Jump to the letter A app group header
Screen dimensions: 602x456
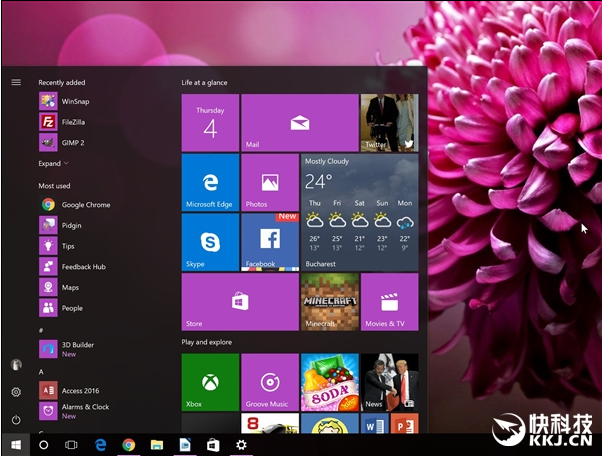(x=41, y=371)
